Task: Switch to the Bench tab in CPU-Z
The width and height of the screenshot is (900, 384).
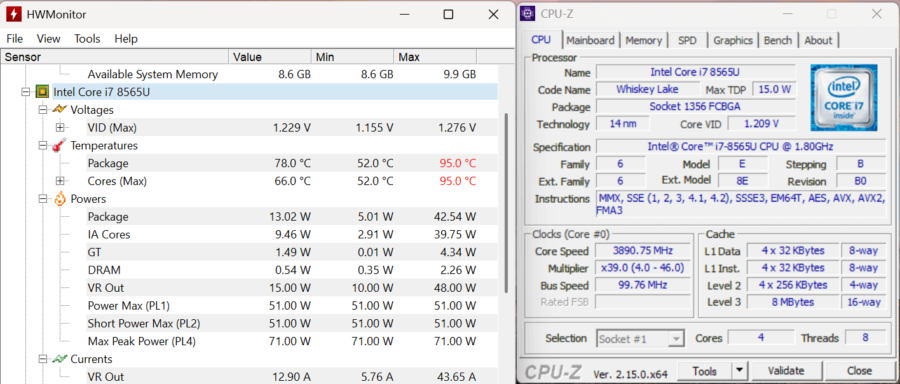Action: point(778,40)
